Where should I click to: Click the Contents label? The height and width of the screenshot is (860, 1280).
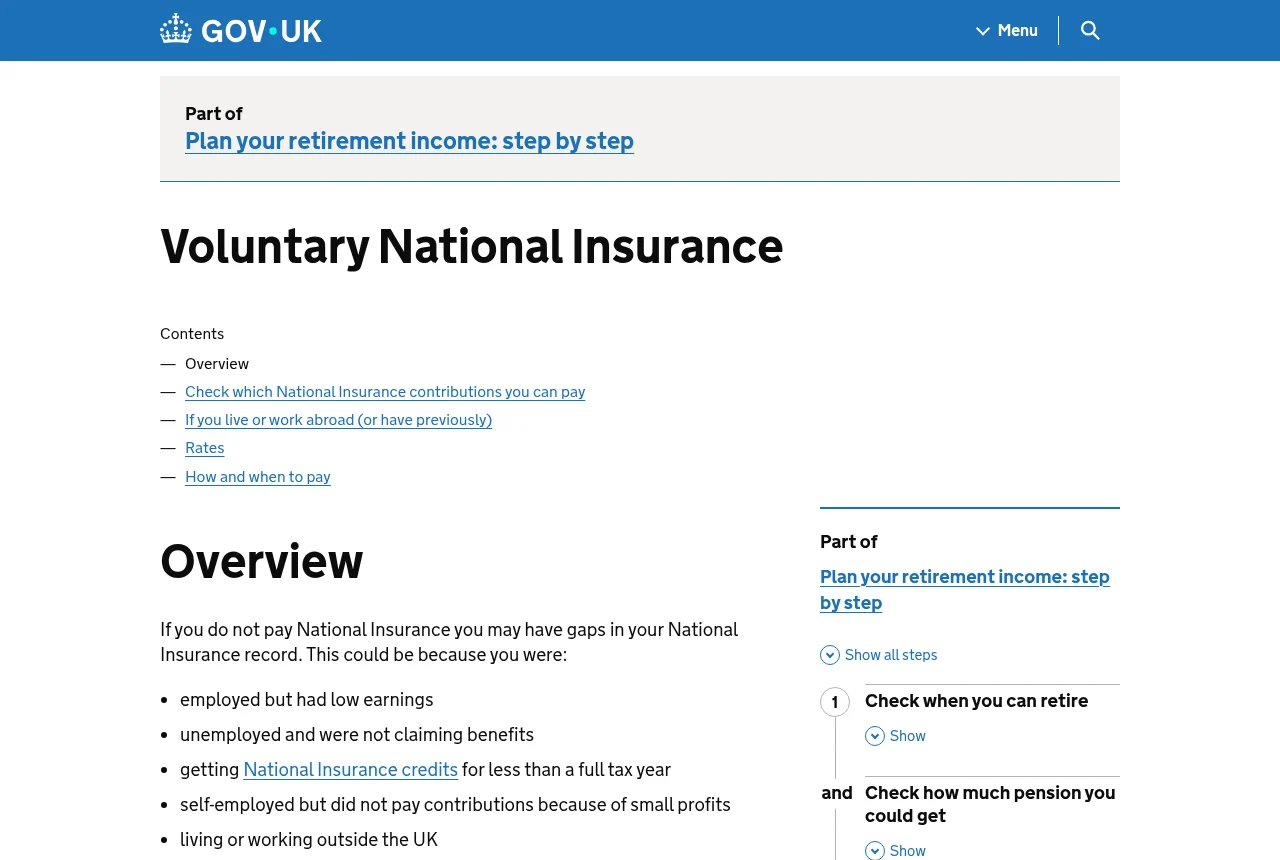coord(192,334)
